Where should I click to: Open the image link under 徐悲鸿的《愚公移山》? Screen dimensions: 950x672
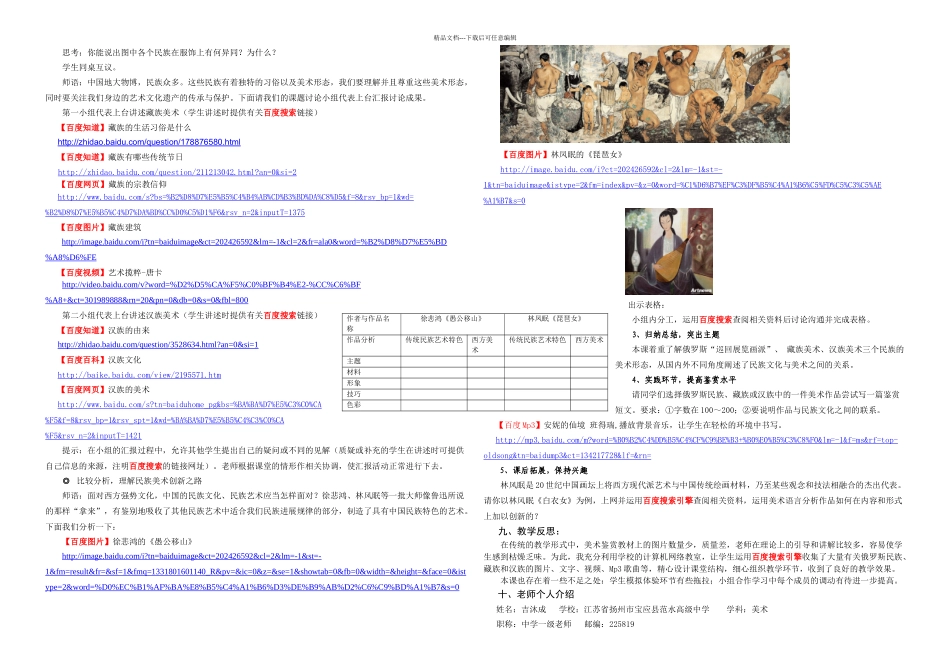[x=255, y=571]
